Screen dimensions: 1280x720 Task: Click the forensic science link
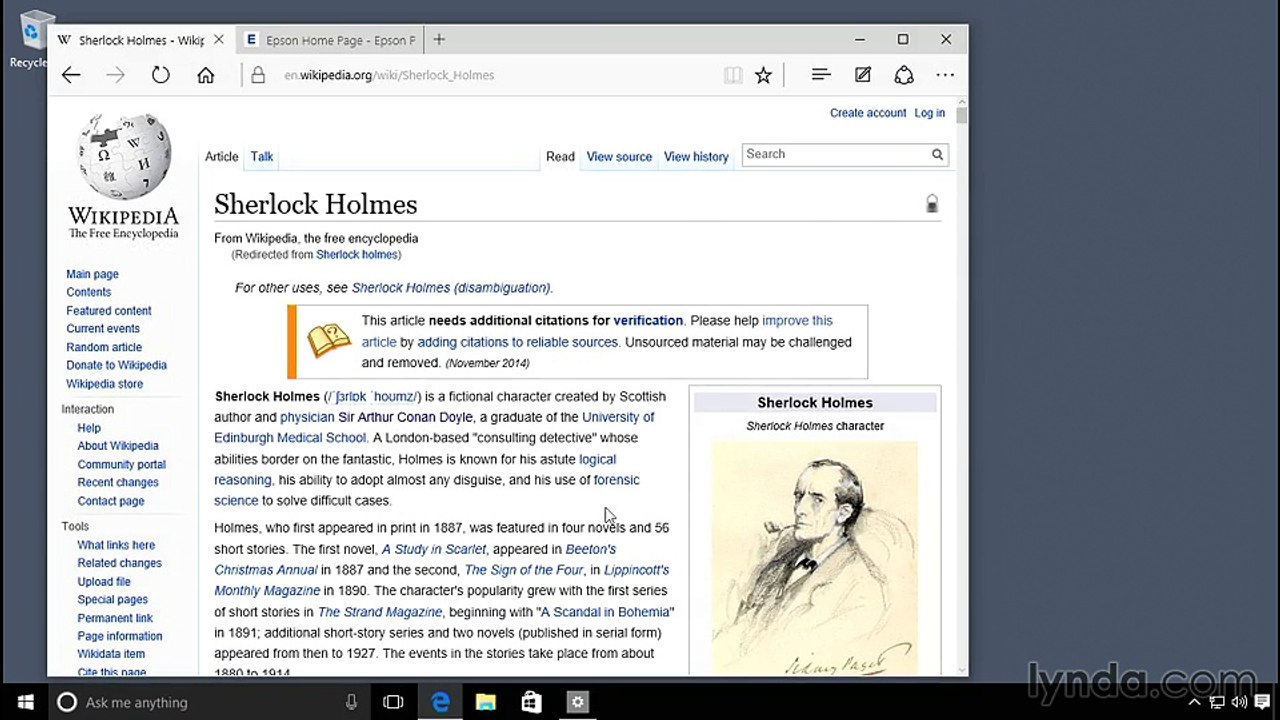click(x=427, y=490)
